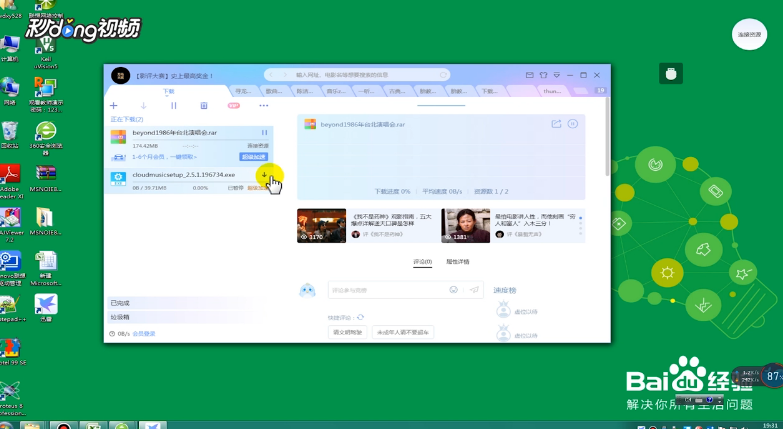Open the second review article about 人性

point(535,220)
